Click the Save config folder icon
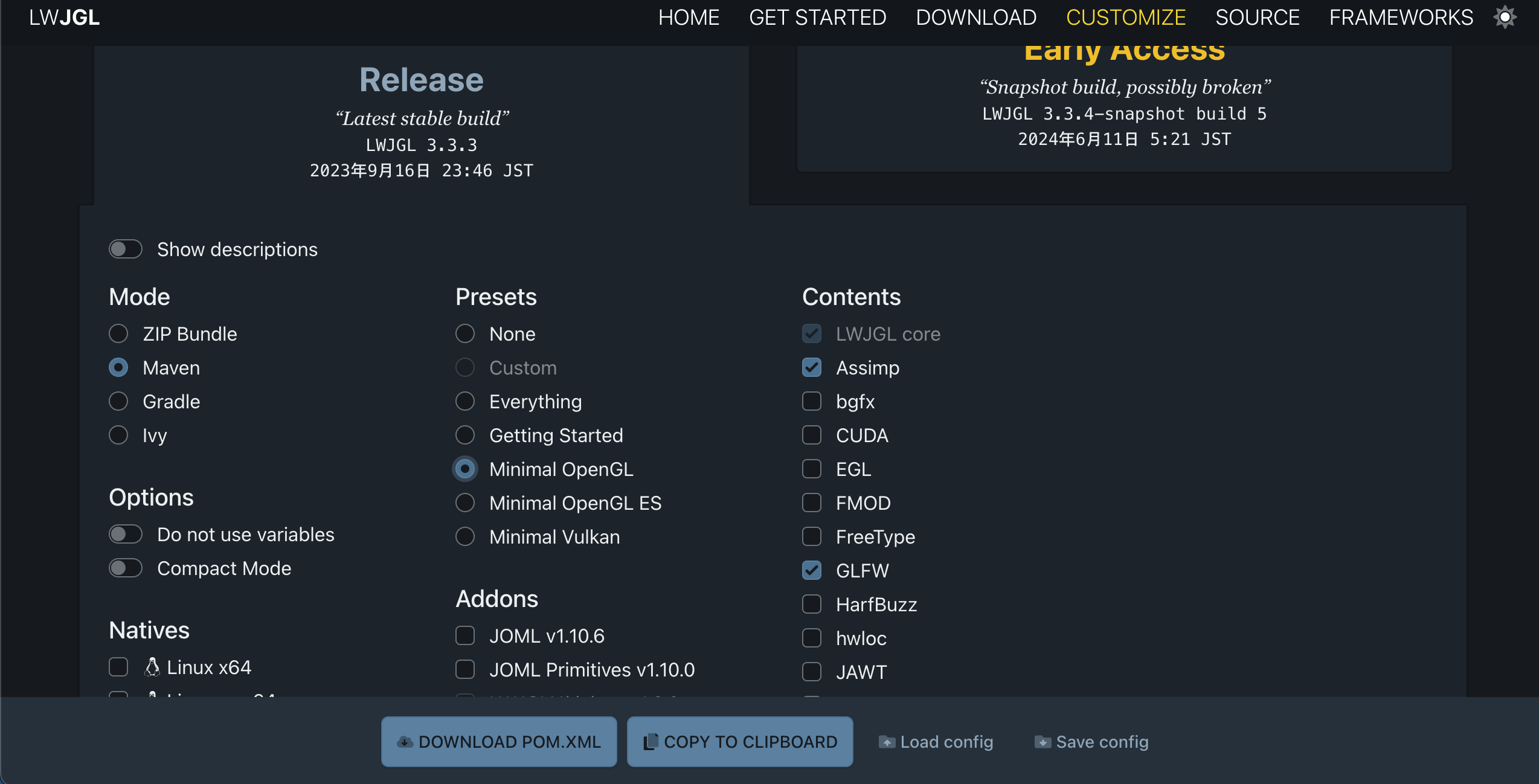1539x784 pixels. pyautogui.click(x=1043, y=742)
